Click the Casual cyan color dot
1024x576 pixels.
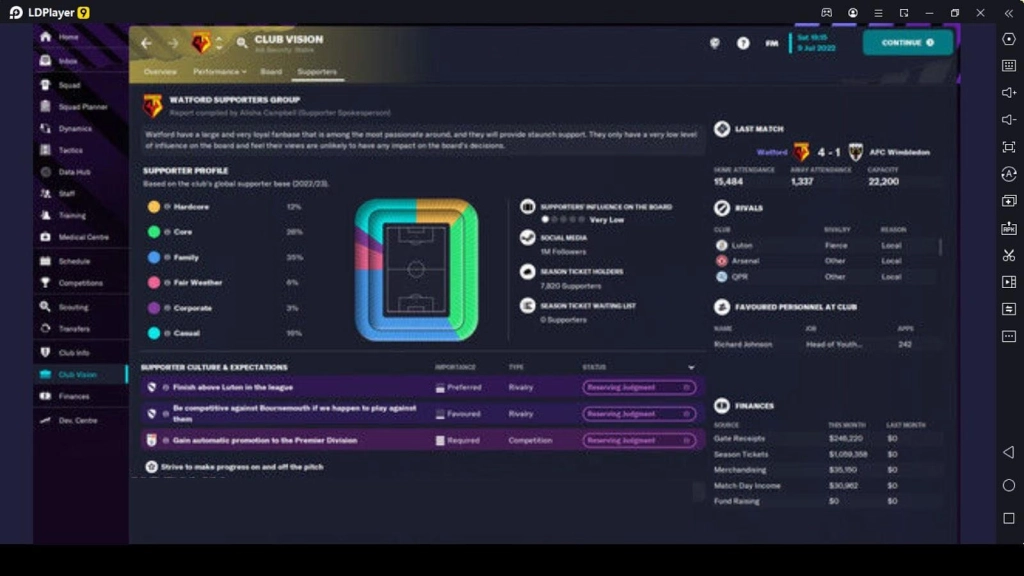(x=153, y=333)
